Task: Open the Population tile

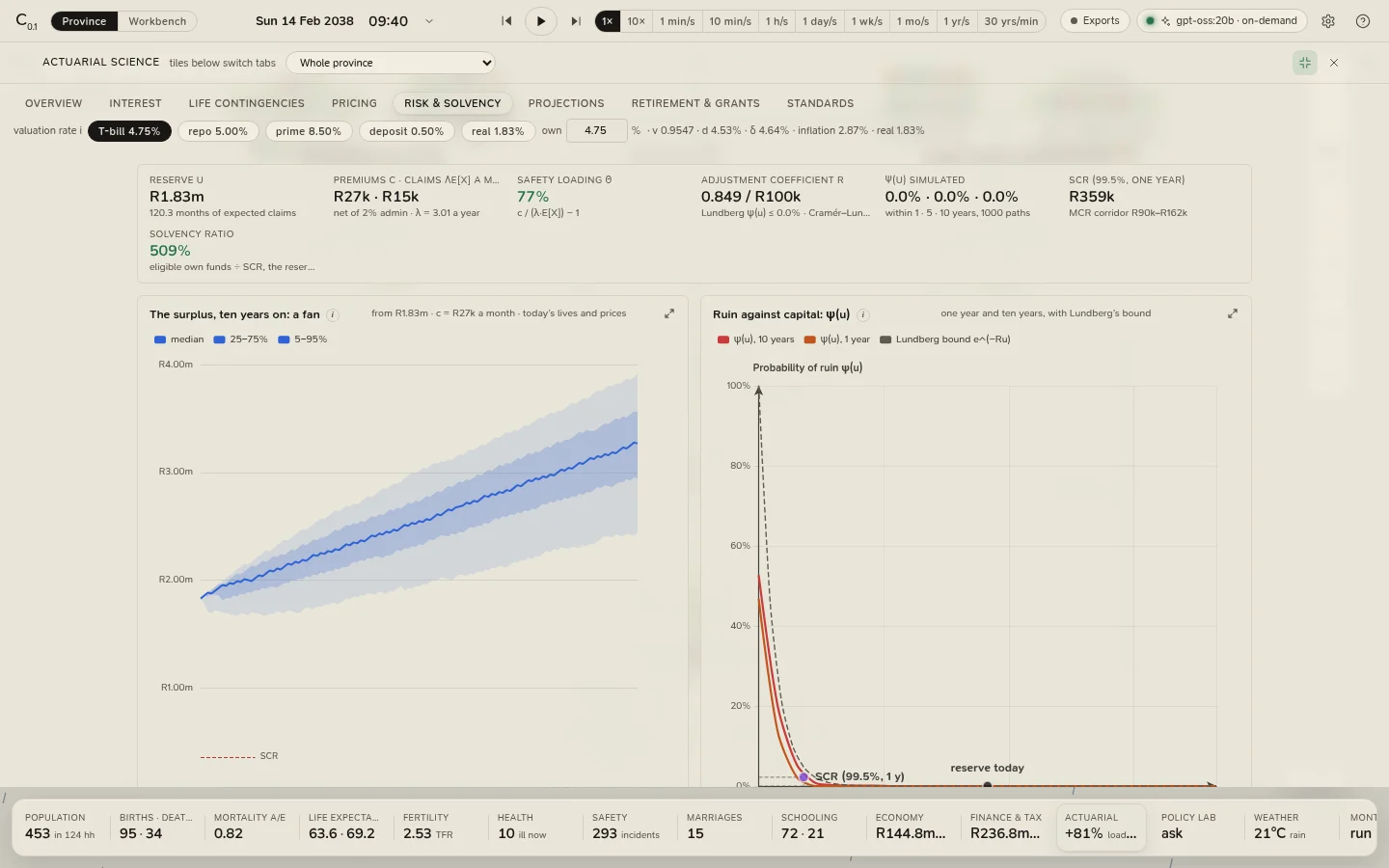Action: point(61,828)
